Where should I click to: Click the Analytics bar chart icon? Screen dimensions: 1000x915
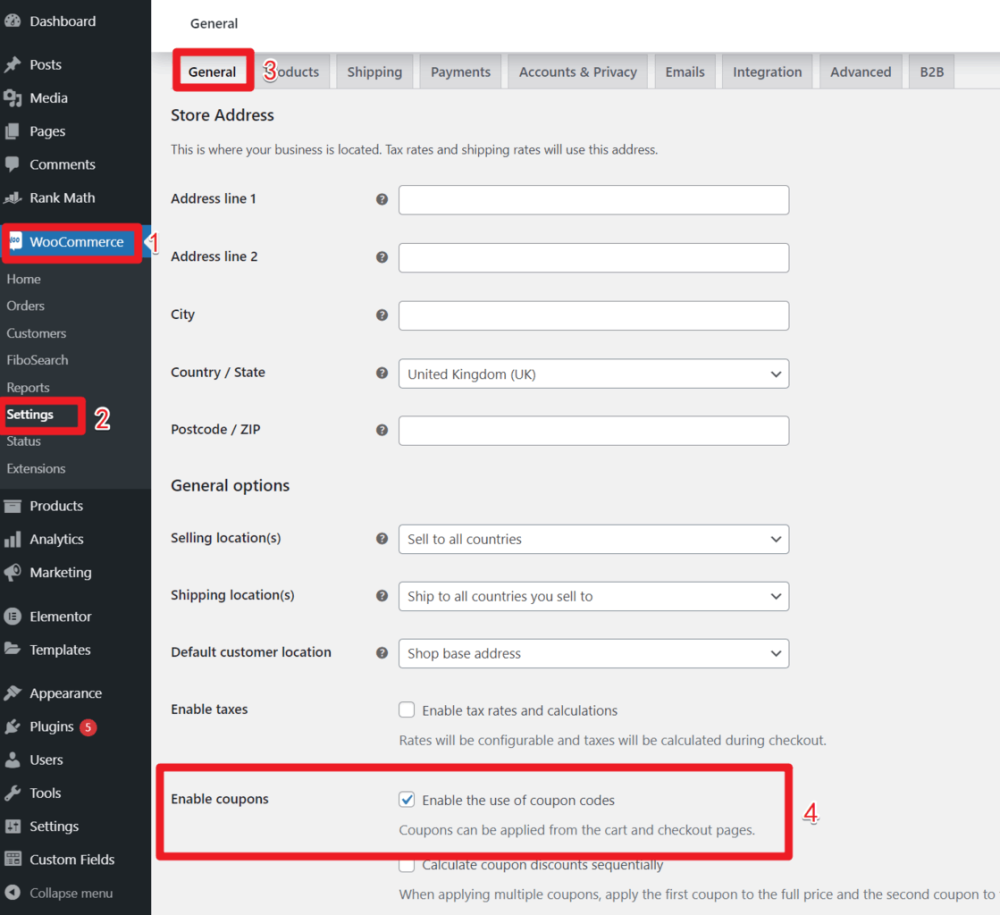tap(13, 539)
